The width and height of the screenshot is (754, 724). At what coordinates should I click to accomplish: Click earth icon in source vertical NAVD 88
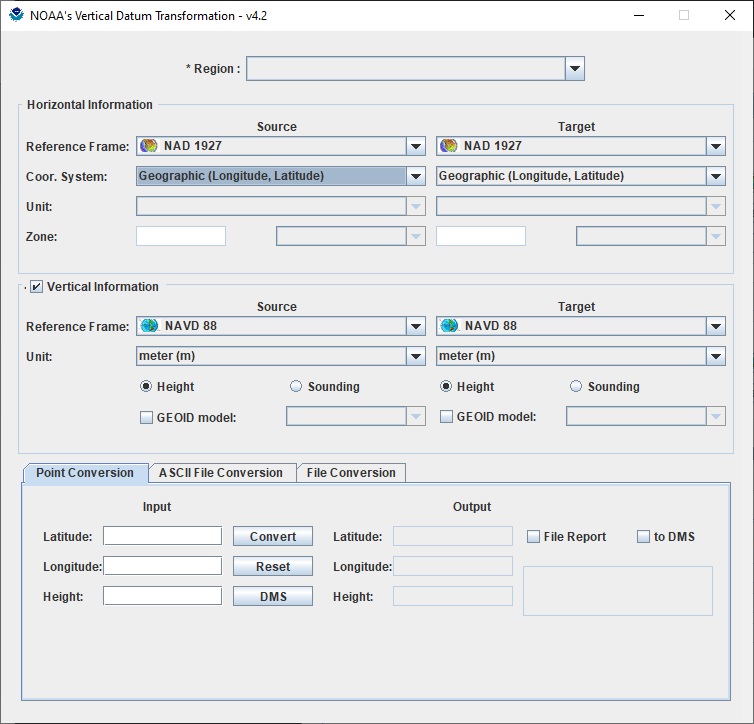(149, 325)
